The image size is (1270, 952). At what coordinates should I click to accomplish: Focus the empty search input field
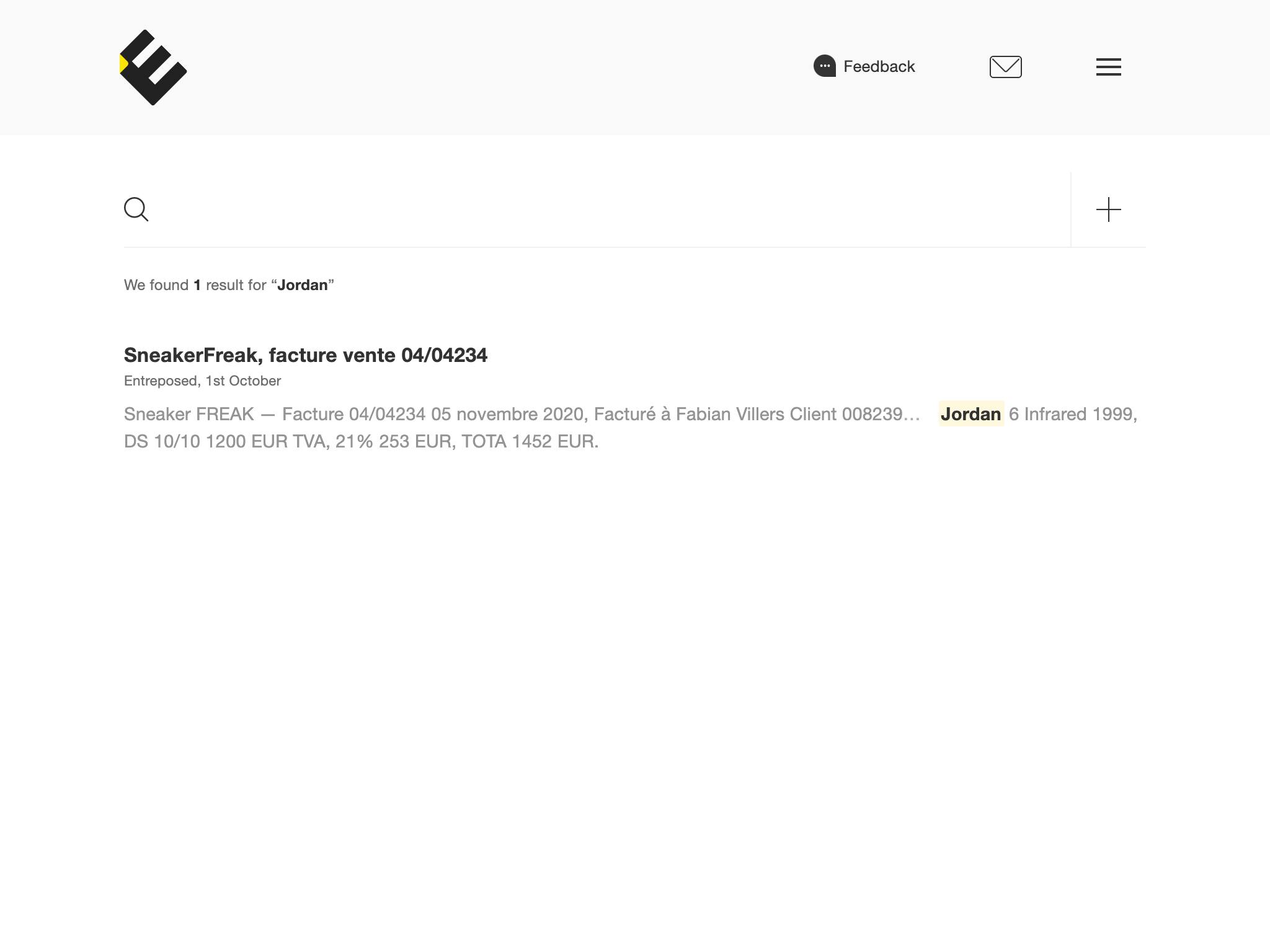point(608,209)
